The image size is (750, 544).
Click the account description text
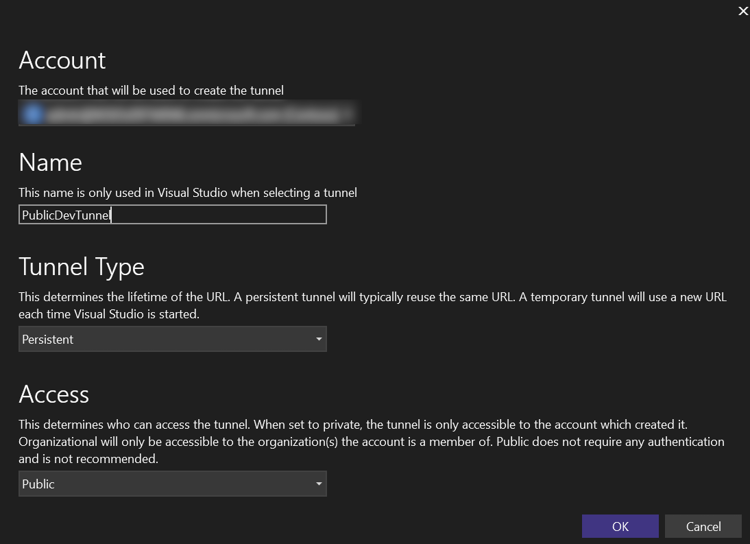(x=151, y=90)
